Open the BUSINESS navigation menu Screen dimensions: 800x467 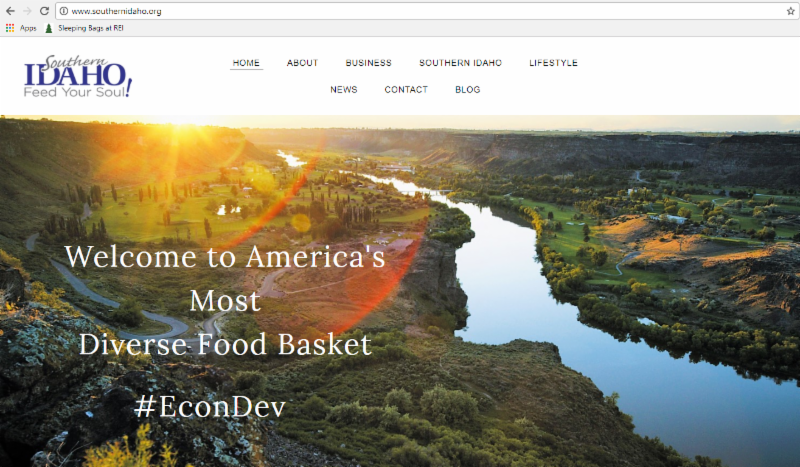click(368, 63)
